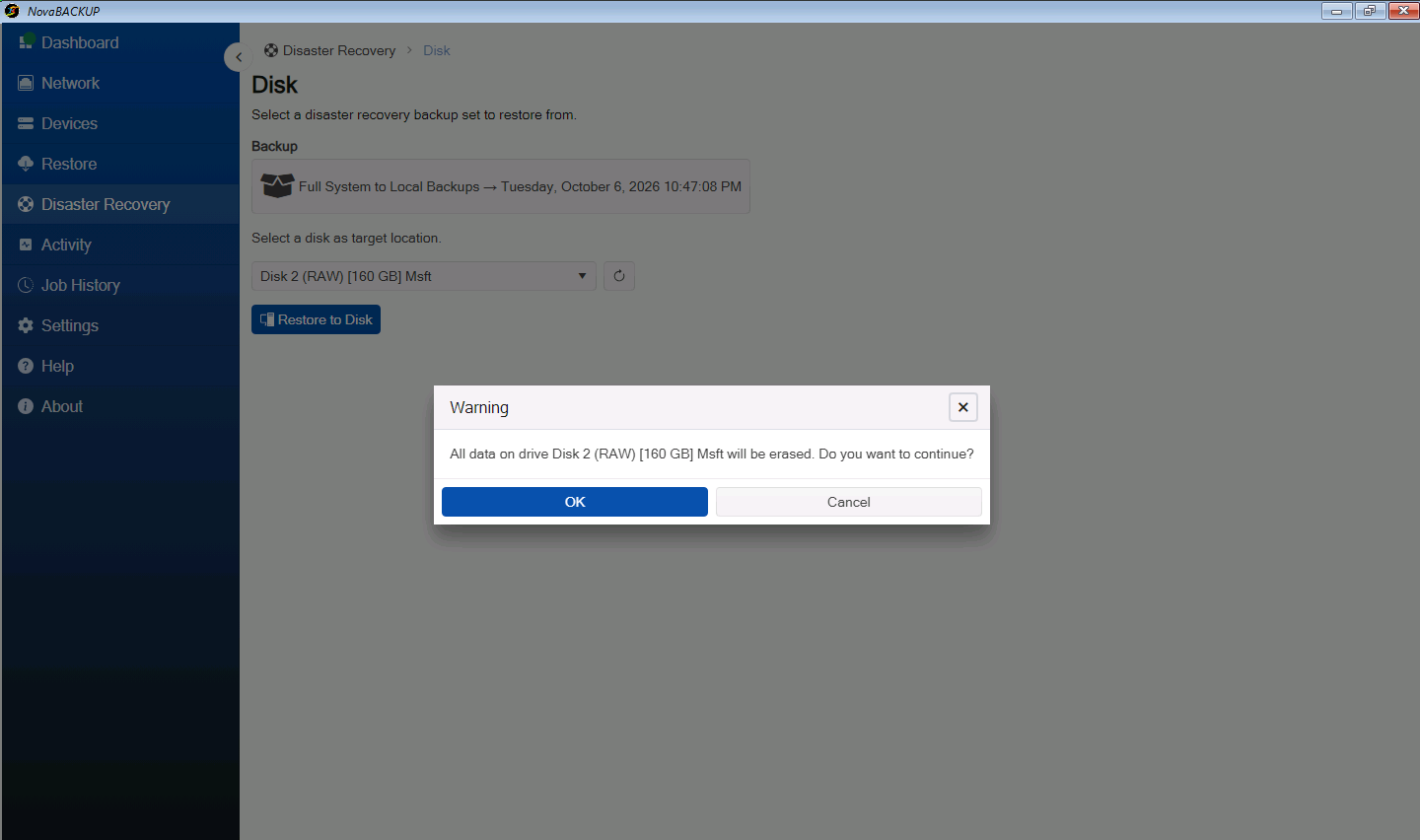This screenshot has width=1420, height=840.
Task: Click the Job History clock icon
Action: (26, 285)
